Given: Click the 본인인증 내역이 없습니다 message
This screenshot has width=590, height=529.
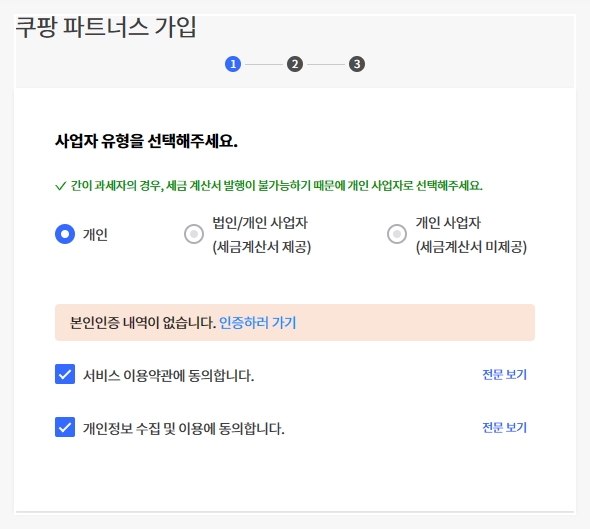Looking at the screenshot, I should tap(143, 323).
